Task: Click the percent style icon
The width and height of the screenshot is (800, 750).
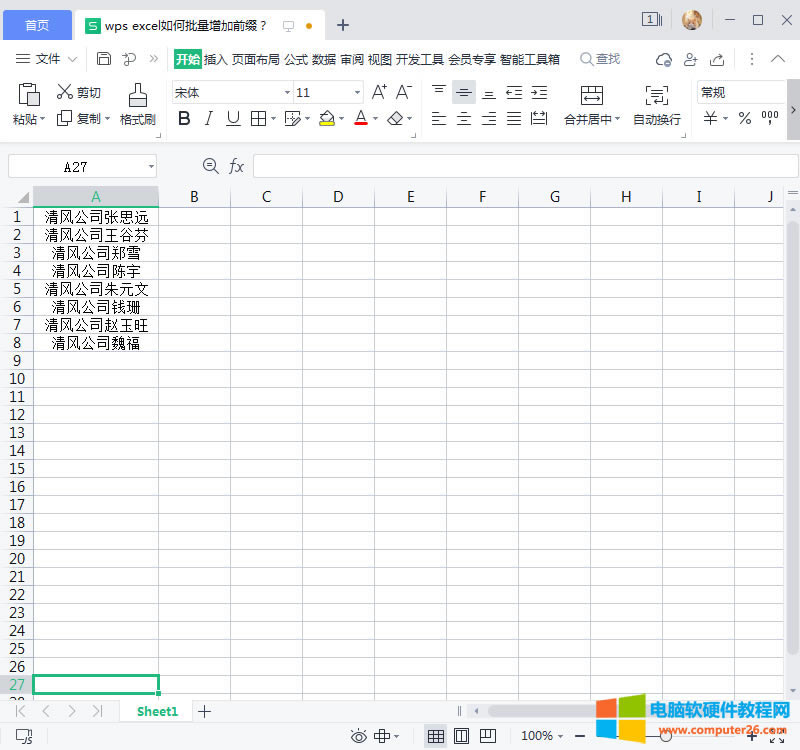Action: 744,119
